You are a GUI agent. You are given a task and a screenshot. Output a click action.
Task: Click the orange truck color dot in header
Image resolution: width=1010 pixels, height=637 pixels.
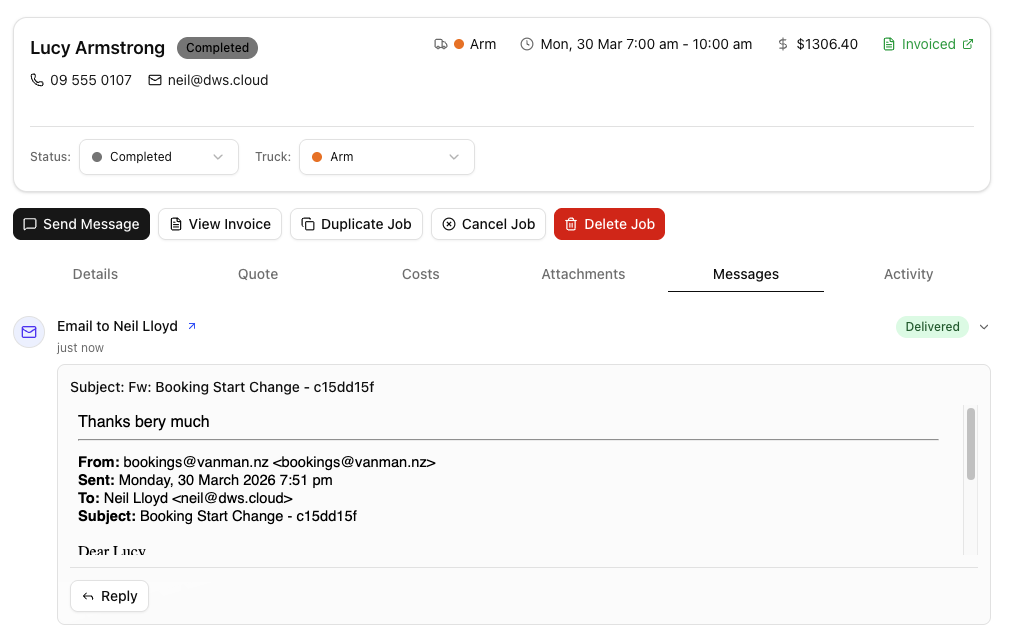[x=459, y=44]
